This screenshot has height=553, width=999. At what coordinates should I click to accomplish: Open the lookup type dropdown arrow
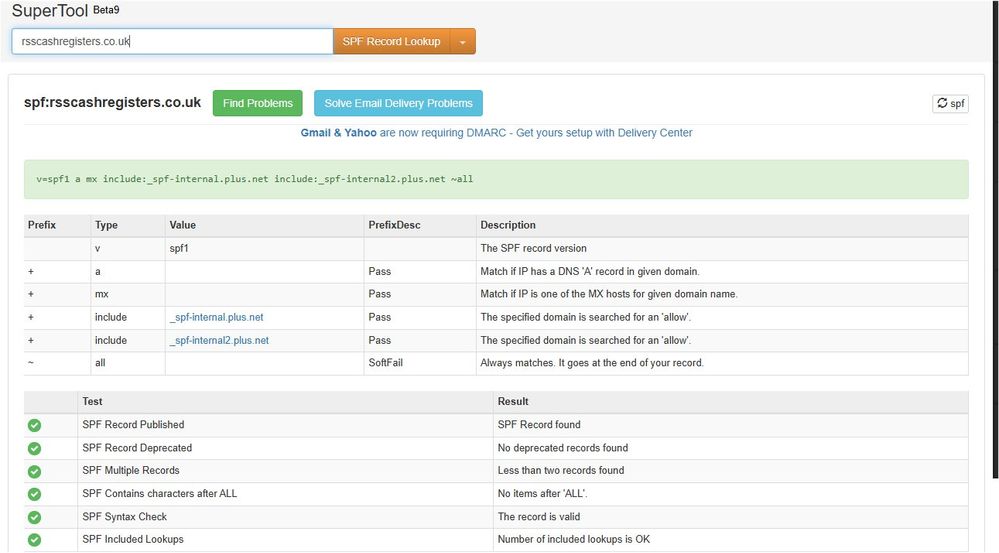462,42
